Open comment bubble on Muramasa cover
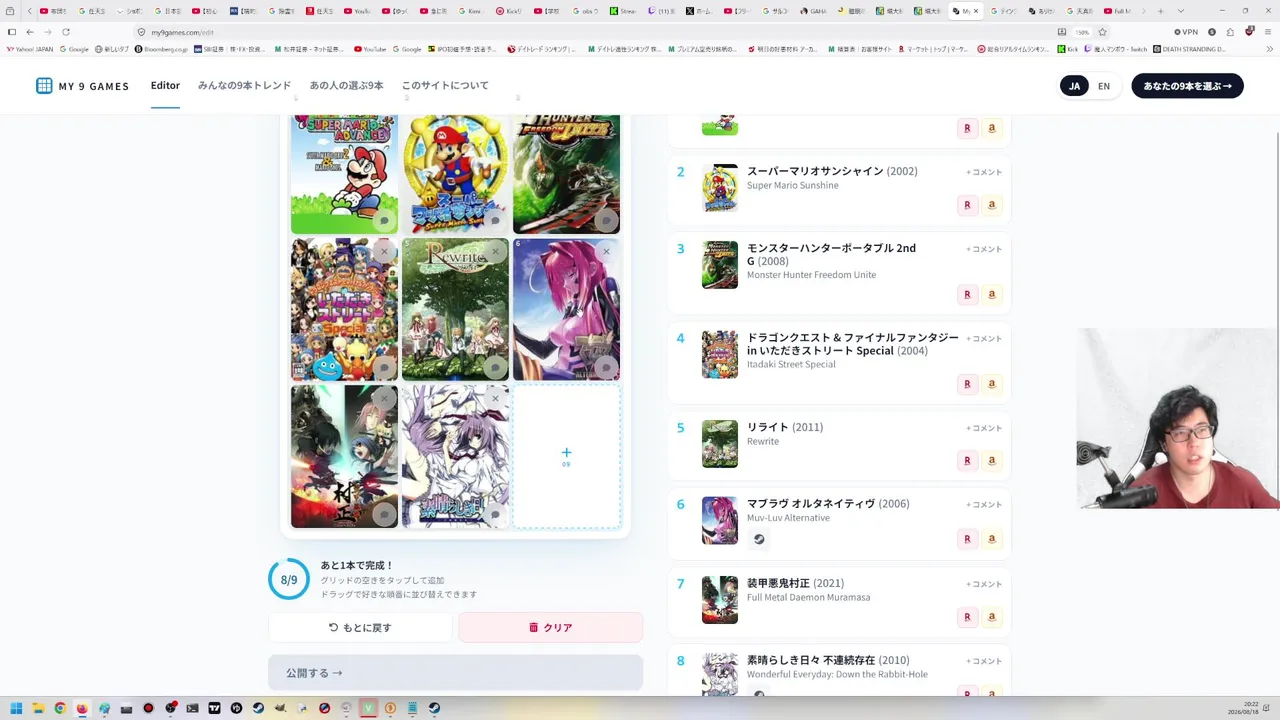1280x720 pixels. tap(384, 515)
